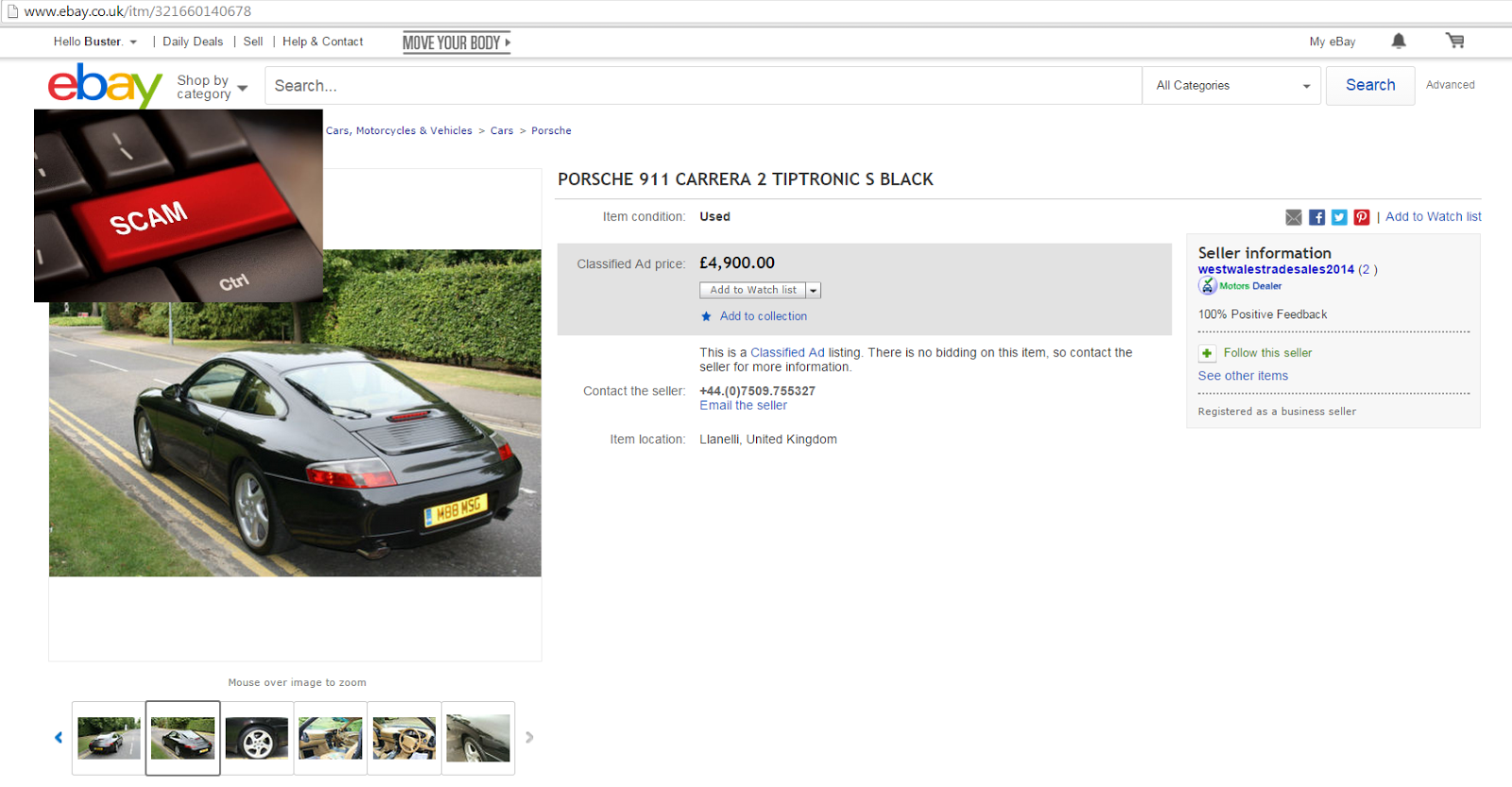The height and width of the screenshot is (787, 1512).
Task: Expand the Shop by category dropdown
Action: click(213, 87)
